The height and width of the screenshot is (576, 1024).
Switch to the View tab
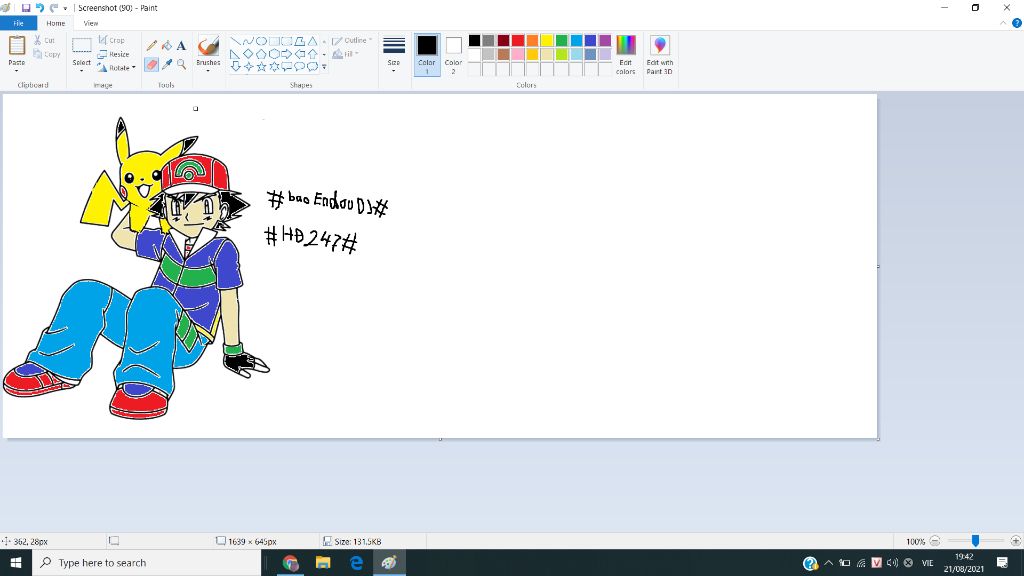click(91, 23)
